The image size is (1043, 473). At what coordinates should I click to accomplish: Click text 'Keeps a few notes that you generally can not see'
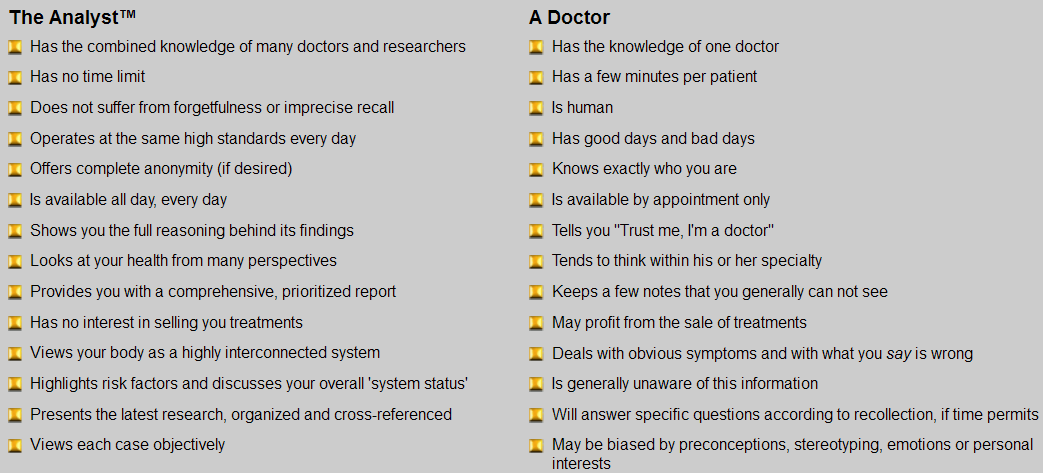pyautogui.click(x=719, y=292)
